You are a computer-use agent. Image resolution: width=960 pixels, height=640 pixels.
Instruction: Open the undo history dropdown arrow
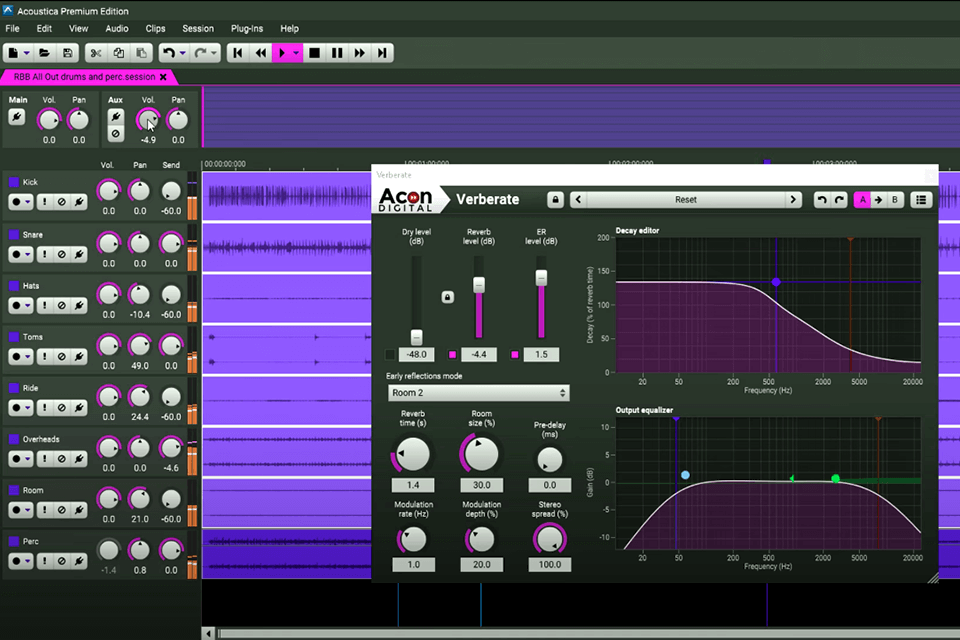pyautogui.click(x=181, y=53)
